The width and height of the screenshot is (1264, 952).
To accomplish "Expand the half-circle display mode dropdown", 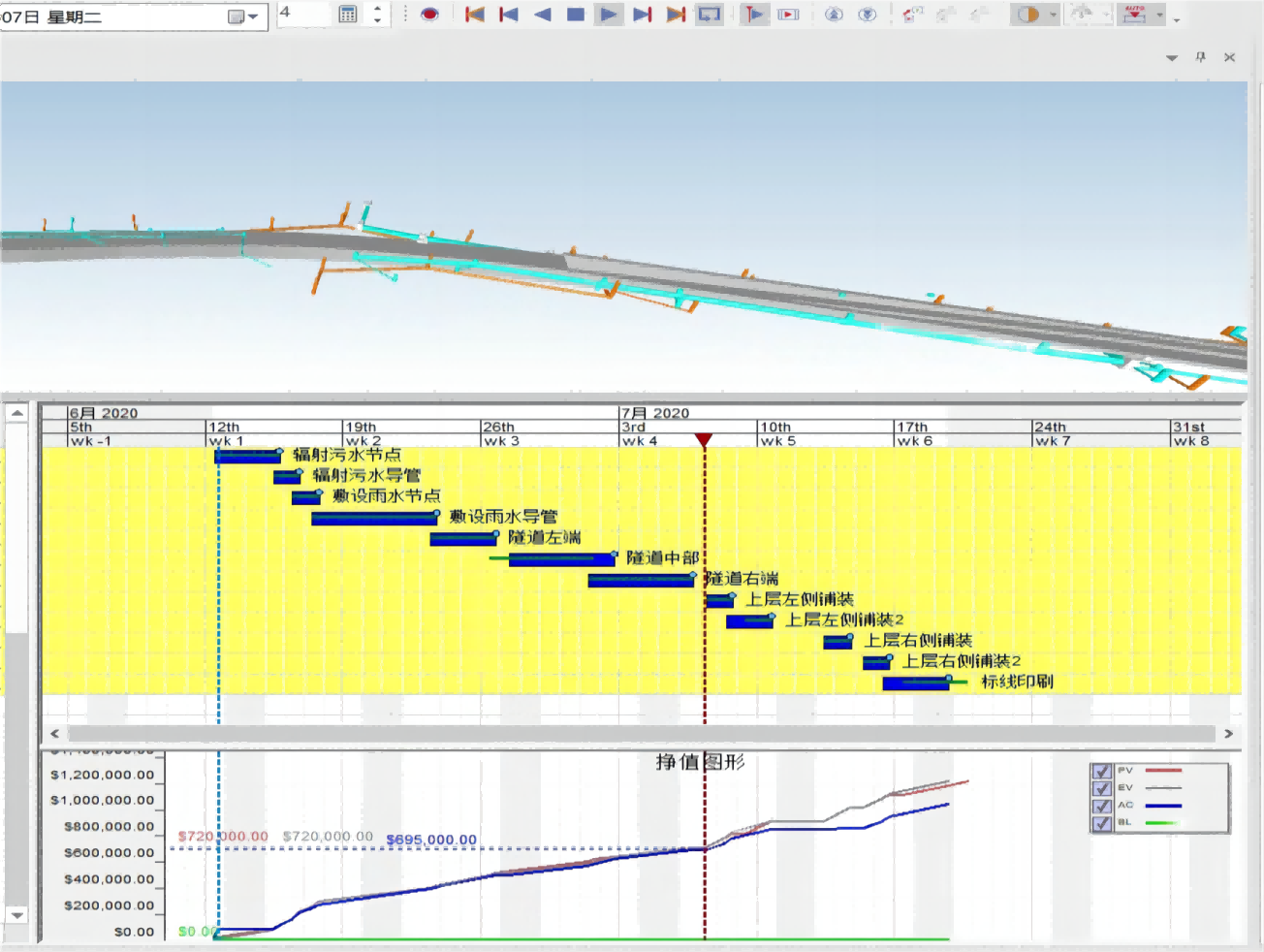I will coord(1053,16).
